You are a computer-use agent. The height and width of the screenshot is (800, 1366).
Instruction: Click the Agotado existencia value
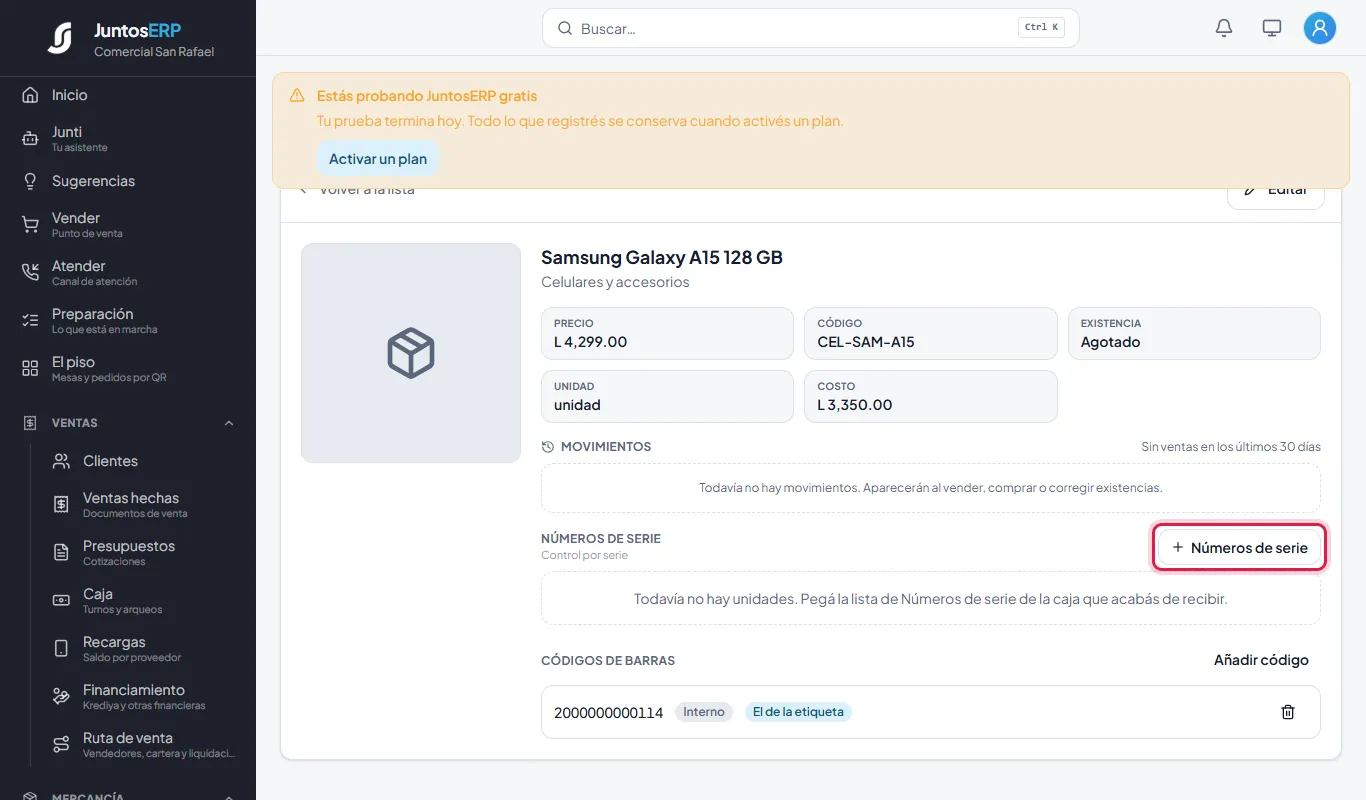click(1110, 342)
